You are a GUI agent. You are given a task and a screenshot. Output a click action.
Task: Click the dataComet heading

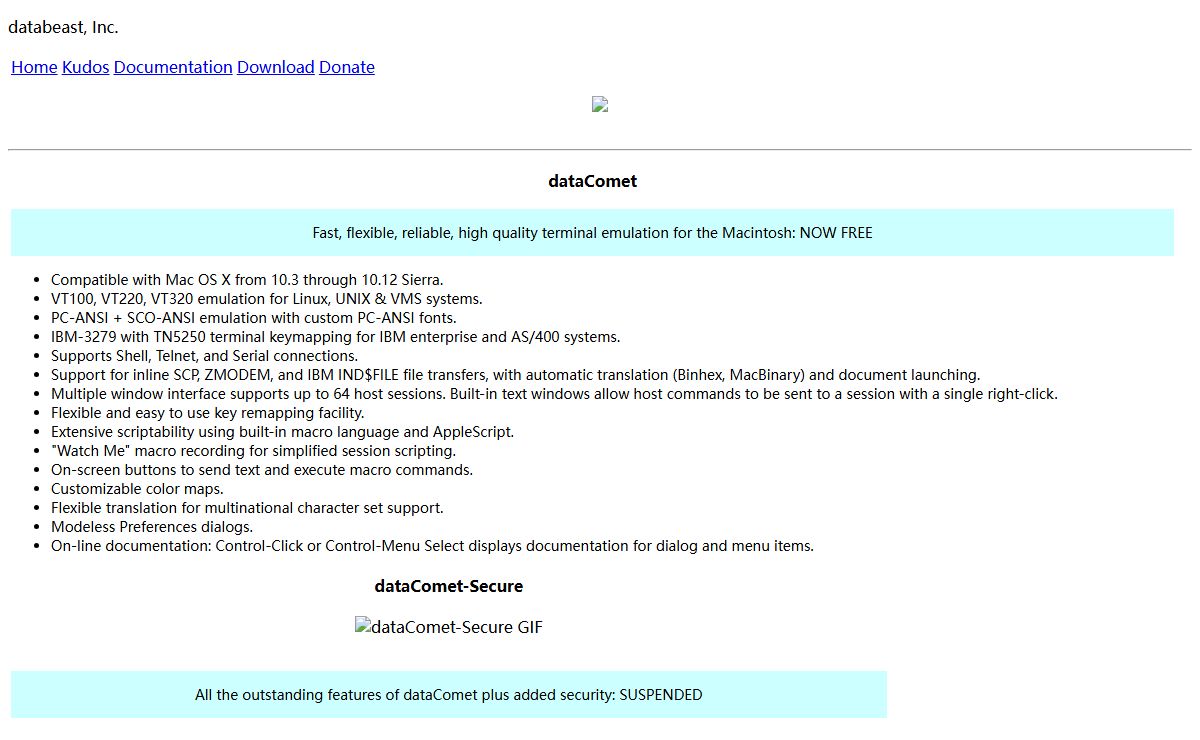click(592, 181)
